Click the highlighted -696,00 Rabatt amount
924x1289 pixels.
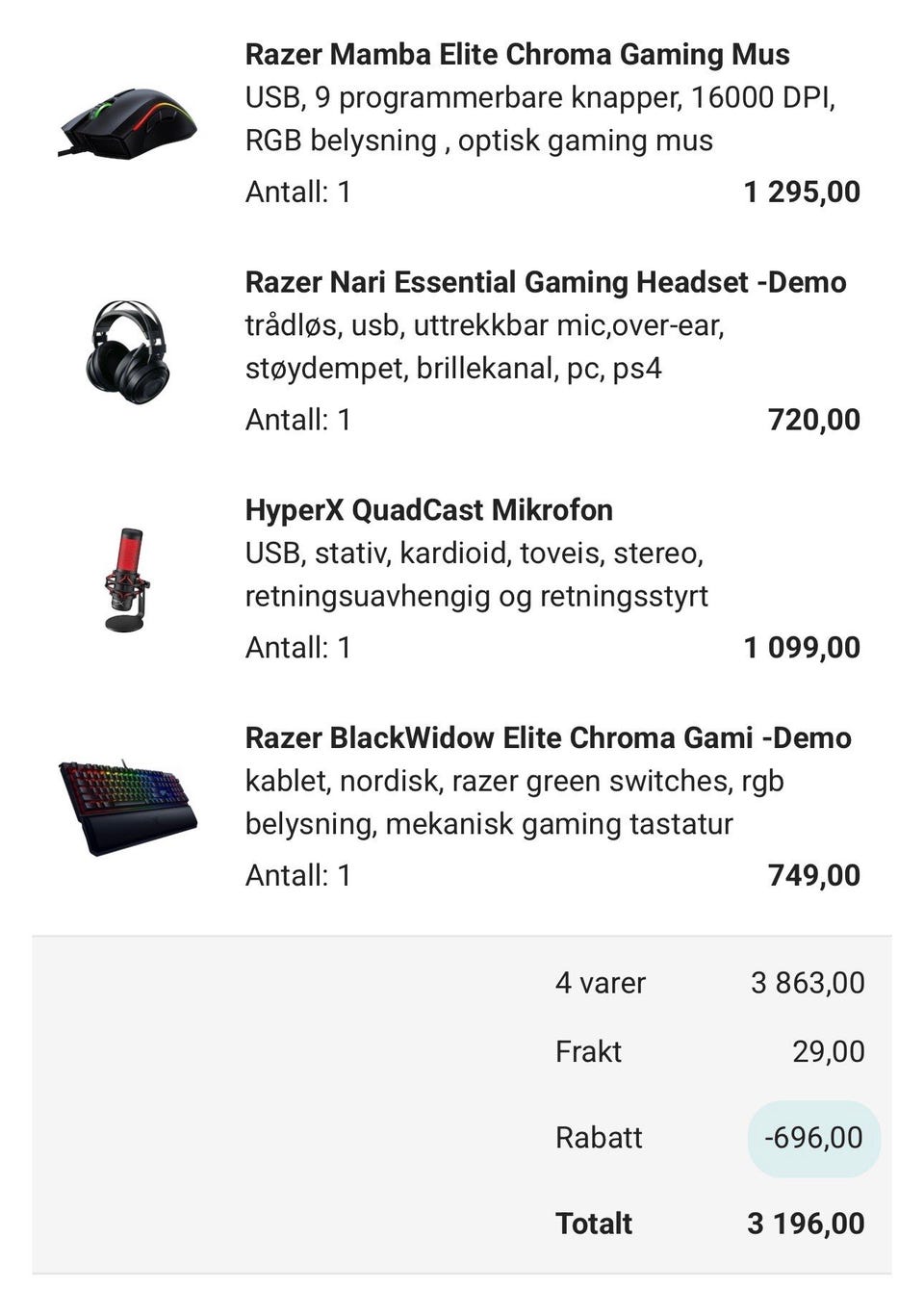pyautogui.click(x=813, y=1138)
